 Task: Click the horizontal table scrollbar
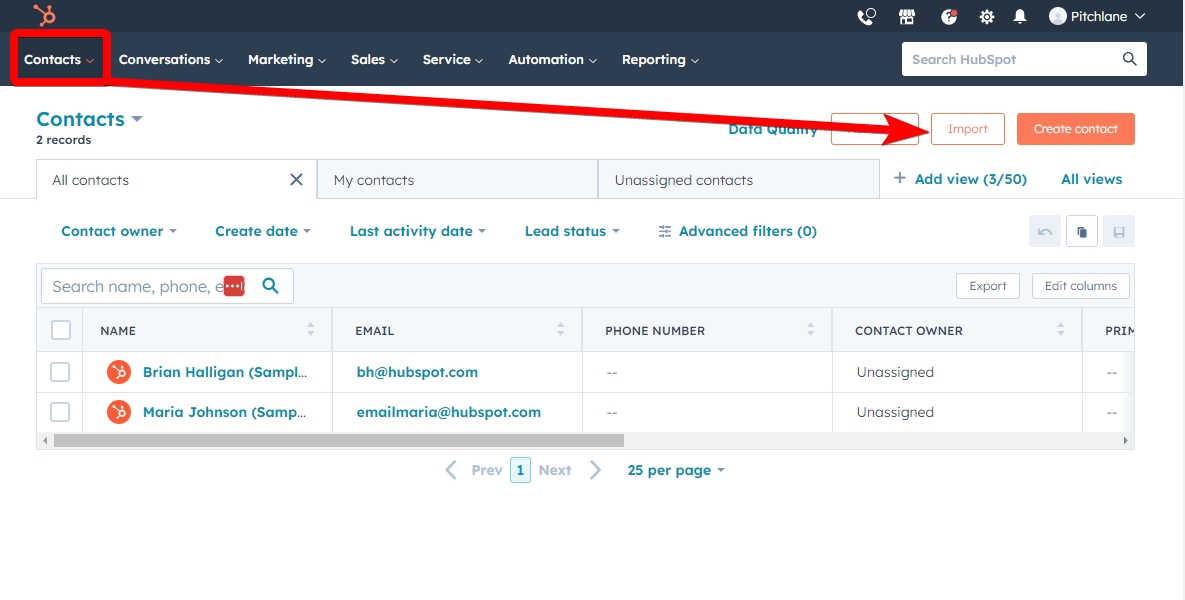pyautogui.click(x=339, y=440)
